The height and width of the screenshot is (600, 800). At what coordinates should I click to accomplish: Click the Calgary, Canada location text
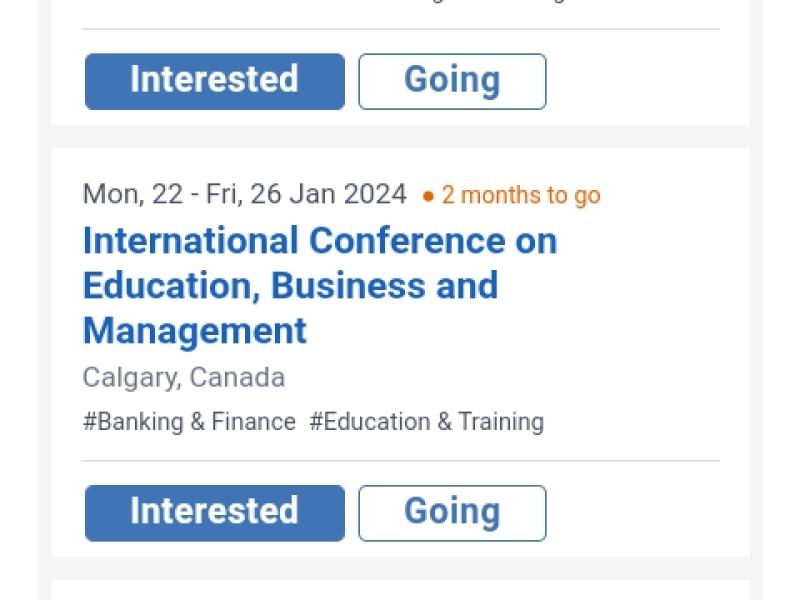click(184, 378)
